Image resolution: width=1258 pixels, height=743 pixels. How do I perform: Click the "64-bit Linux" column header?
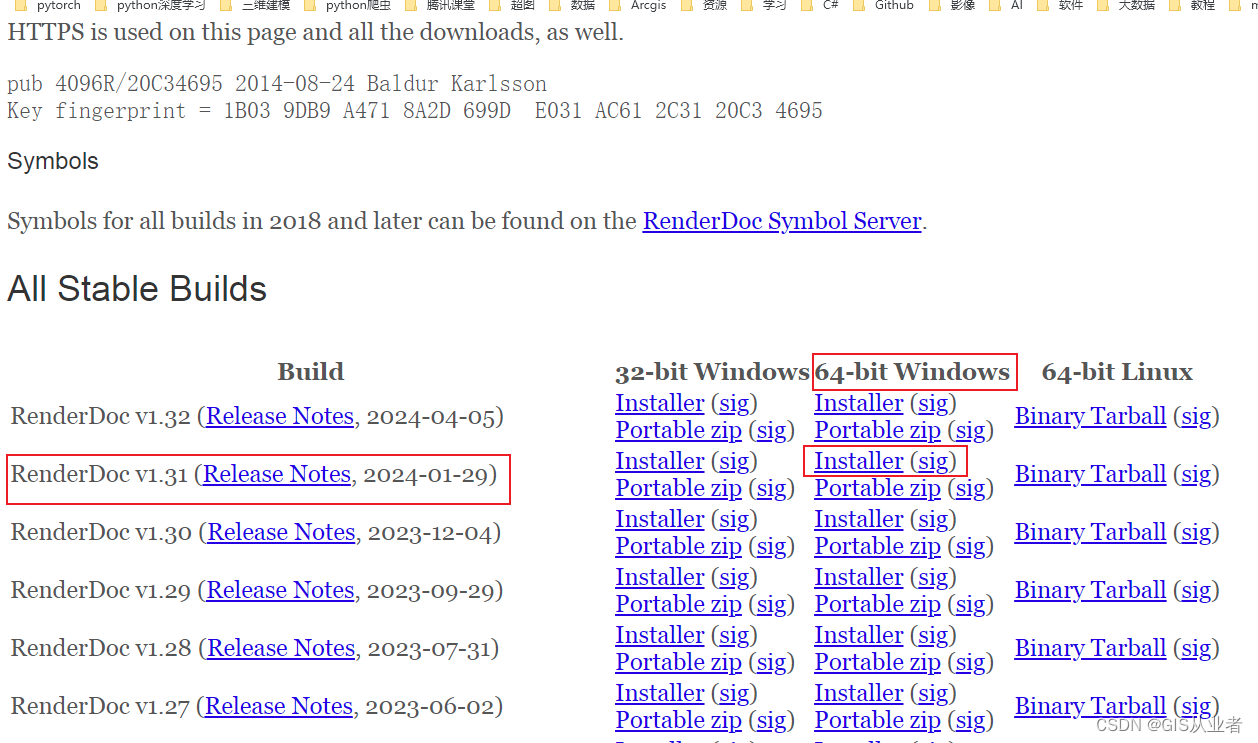click(x=1117, y=372)
